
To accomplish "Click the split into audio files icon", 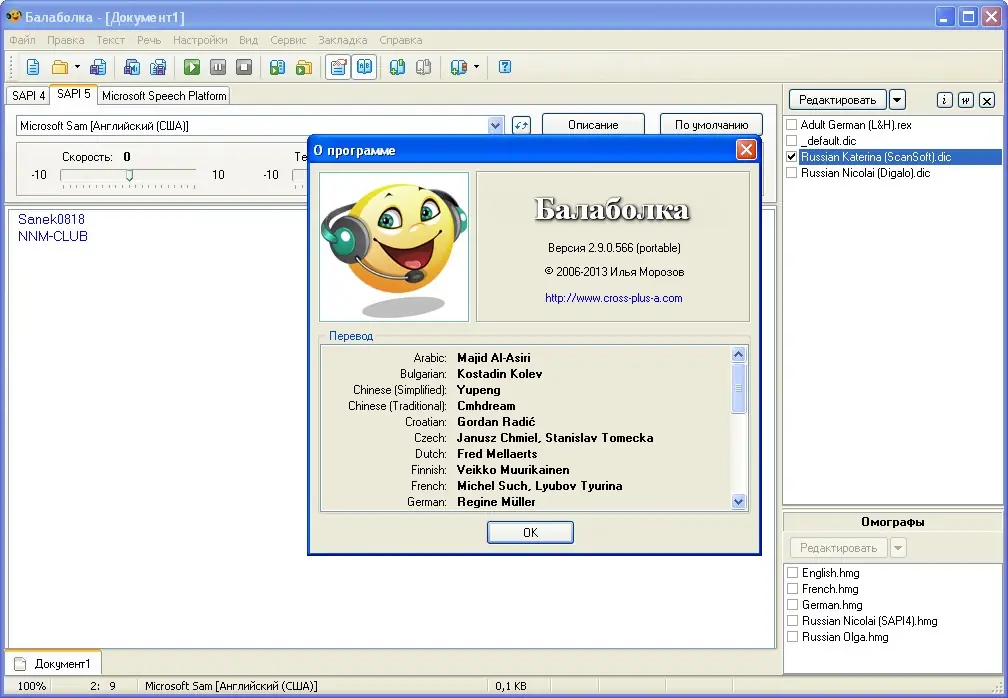I will click(158, 67).
